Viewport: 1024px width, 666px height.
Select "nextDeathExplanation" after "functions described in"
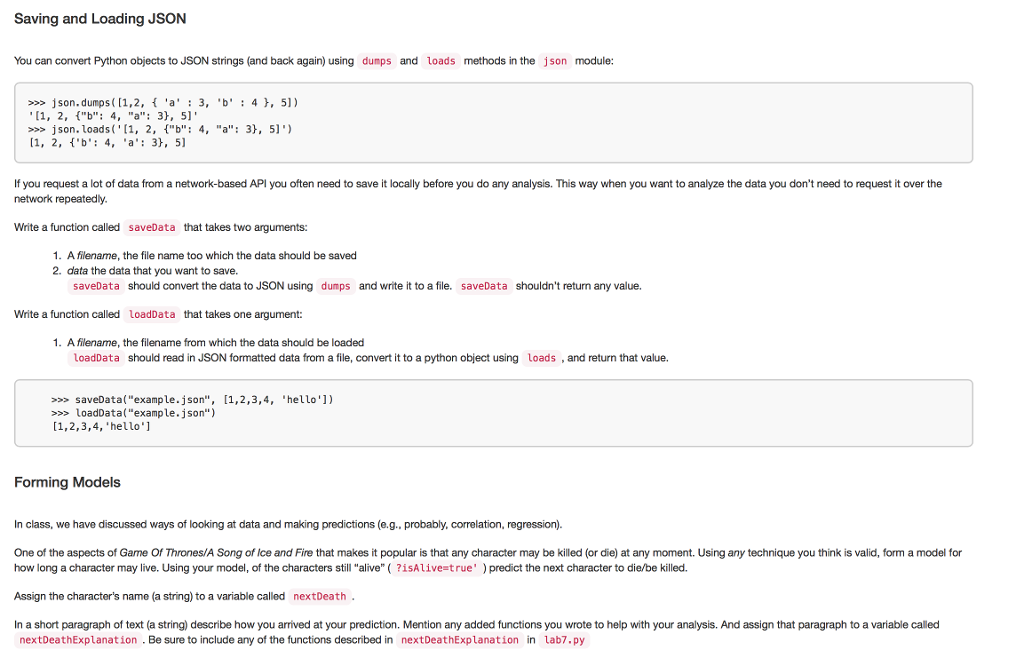(460, 640)
